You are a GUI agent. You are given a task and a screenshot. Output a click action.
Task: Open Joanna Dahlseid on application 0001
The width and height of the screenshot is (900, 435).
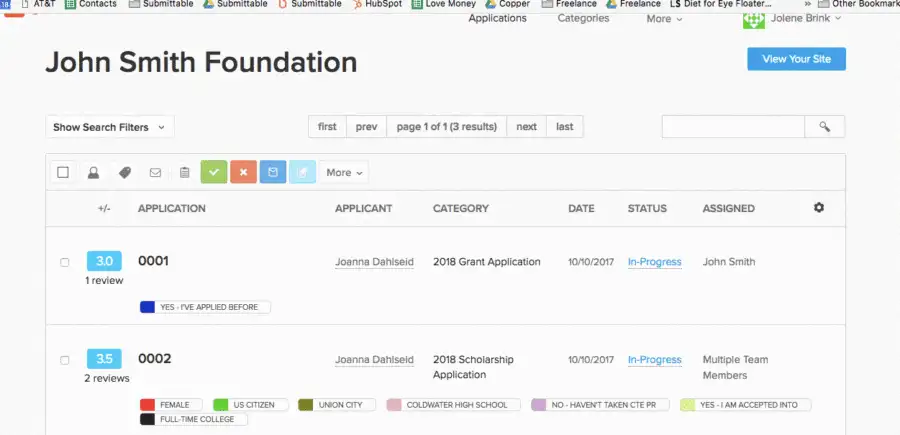374,262
